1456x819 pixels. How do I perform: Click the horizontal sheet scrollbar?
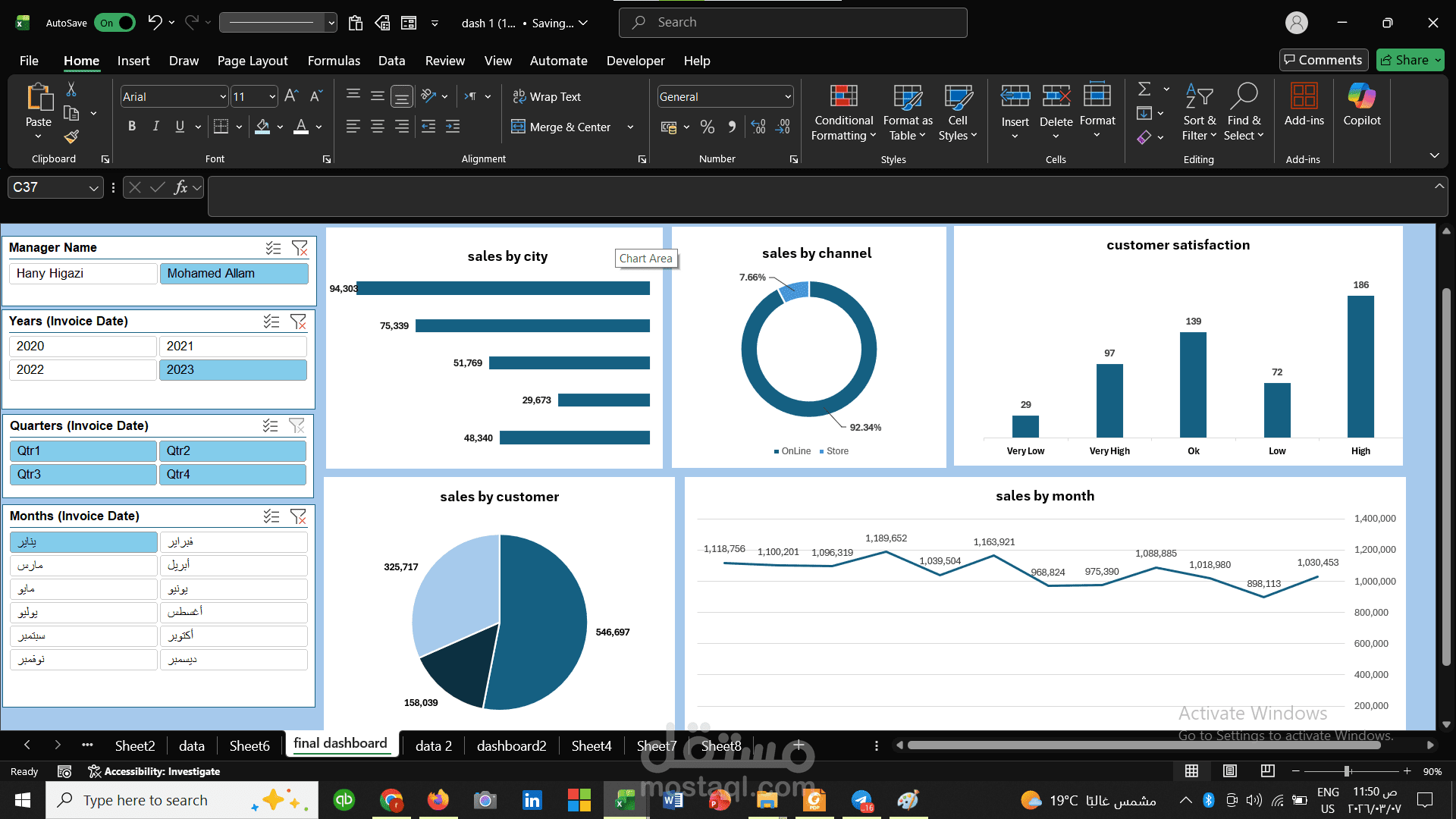click(x=1144, y=745)
